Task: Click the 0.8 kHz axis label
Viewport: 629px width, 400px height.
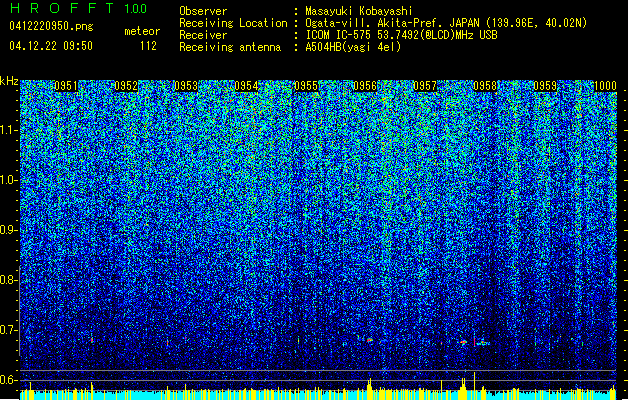Action: point(8,280)
